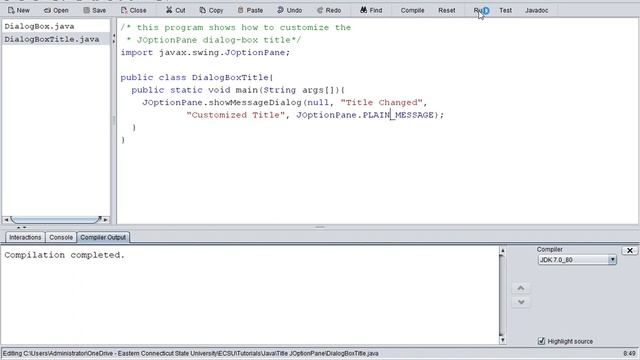This screenshot has width=640, height=360.
Task: Generate docs with Javadoc button
Action: (x=536, y=10)
